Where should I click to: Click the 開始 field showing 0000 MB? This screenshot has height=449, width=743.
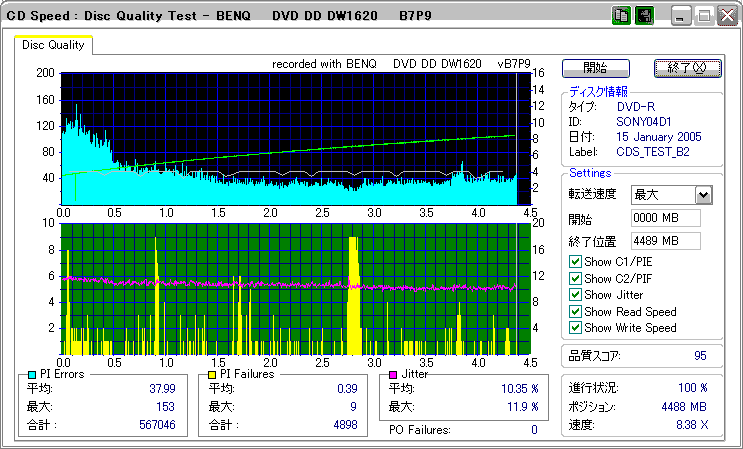[666, 218]
